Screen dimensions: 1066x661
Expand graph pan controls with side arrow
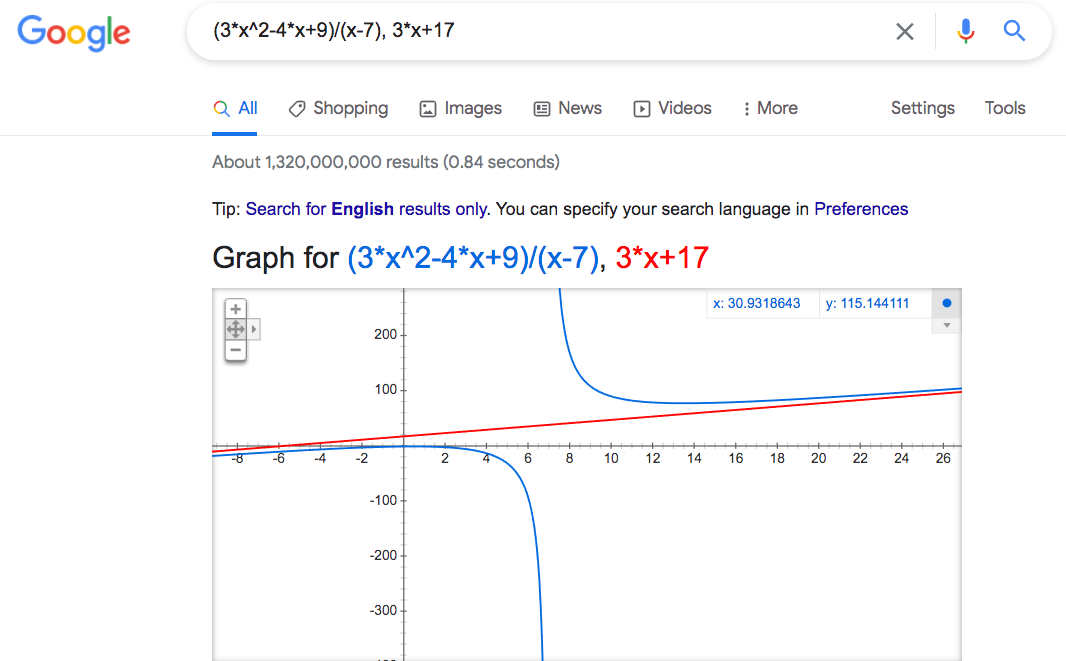pyautogui.click(x=254, y=329)
